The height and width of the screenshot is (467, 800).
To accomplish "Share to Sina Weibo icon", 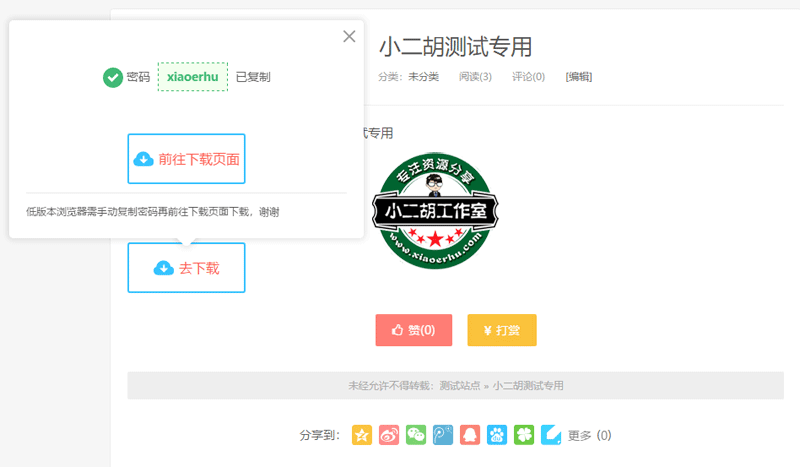I will [389, 435].
